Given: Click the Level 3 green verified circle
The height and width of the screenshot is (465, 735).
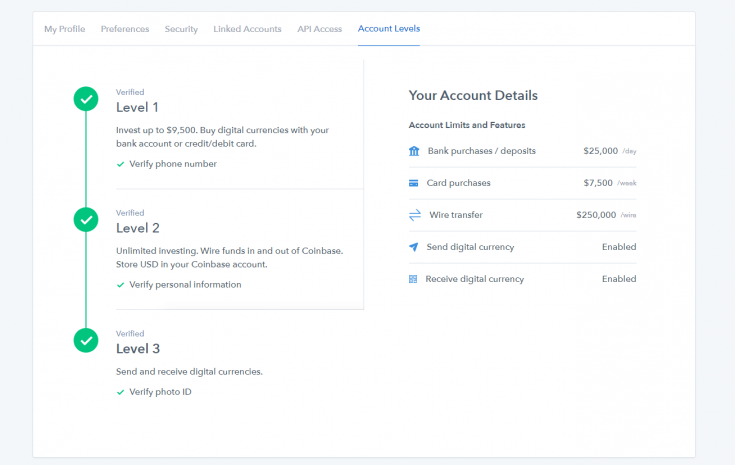Looking at the screenshot, I should (x=86, y=340).
